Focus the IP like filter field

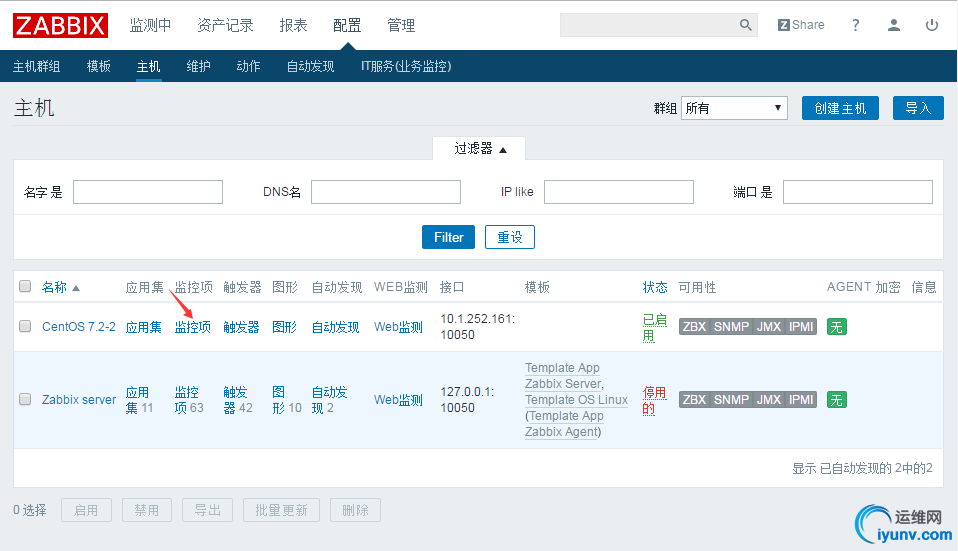[619, 192]
